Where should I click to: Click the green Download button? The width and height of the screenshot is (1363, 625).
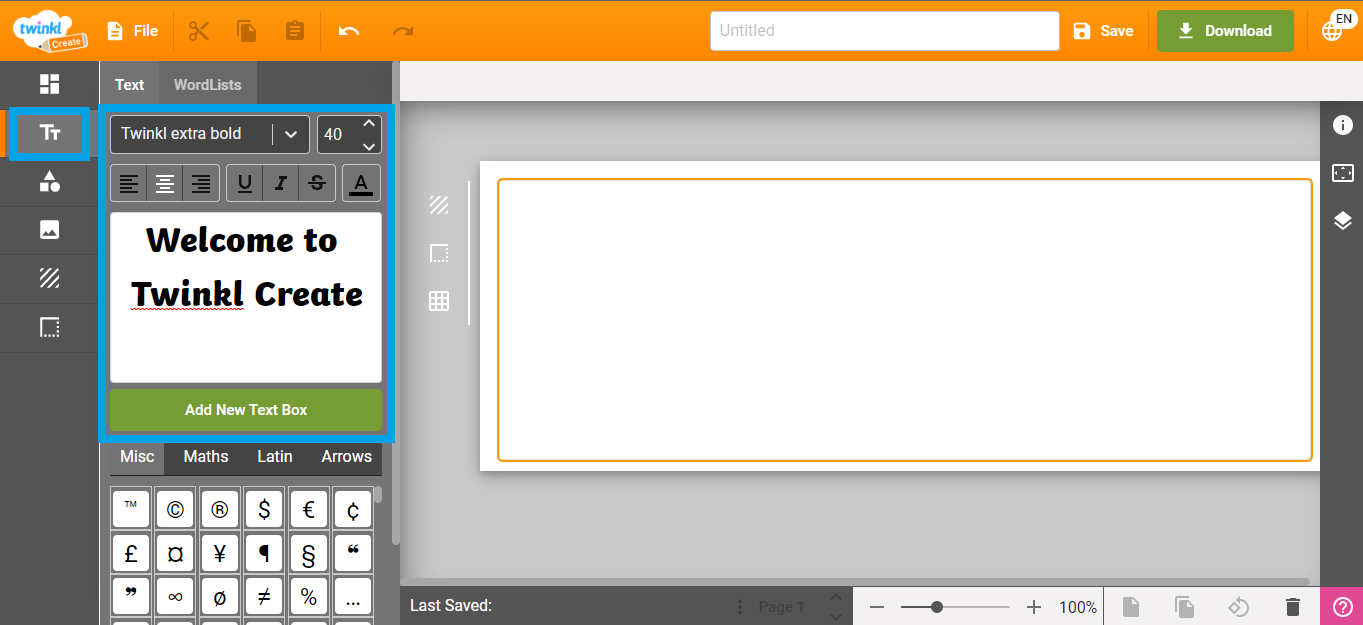coord(1225,31)
